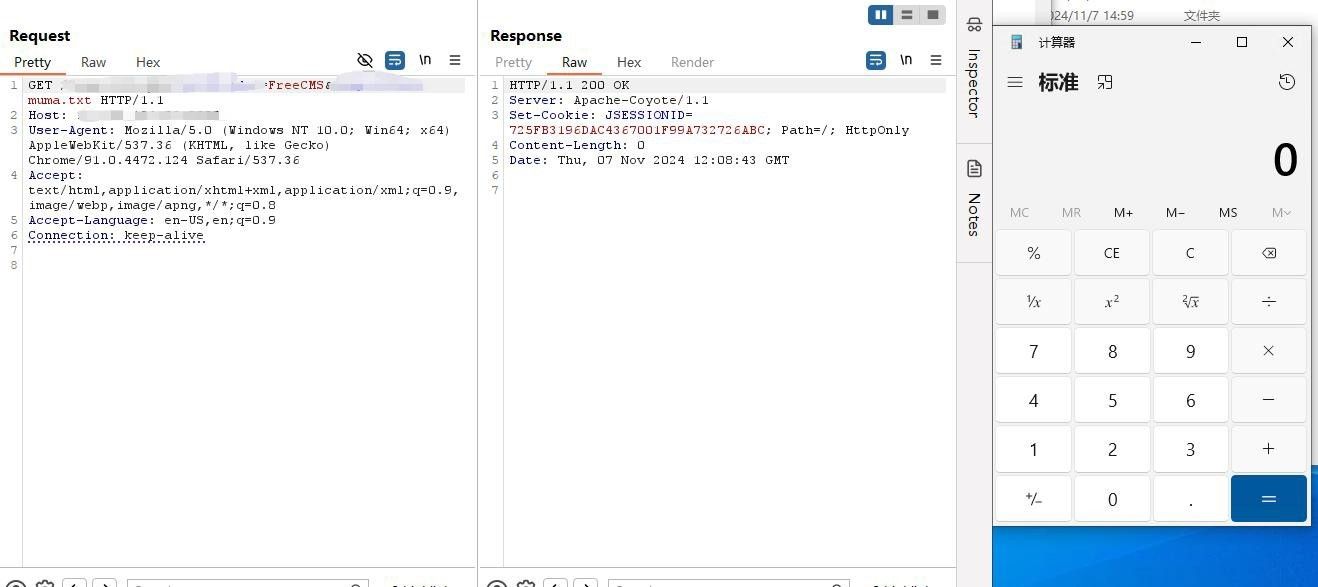This screenshot has height=587, width=1318.
Task: Click the C clear key in Calculator
Action: pos(1190,253)
